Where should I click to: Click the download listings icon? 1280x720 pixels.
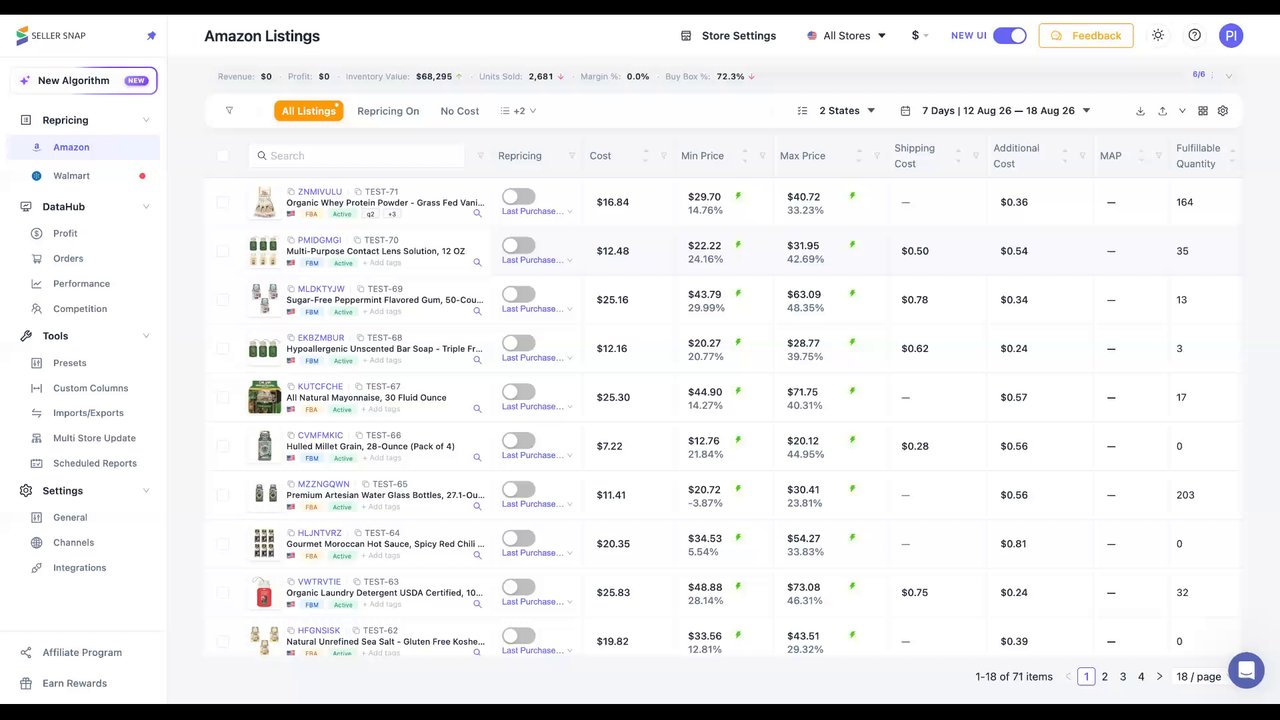(1140, 111)
